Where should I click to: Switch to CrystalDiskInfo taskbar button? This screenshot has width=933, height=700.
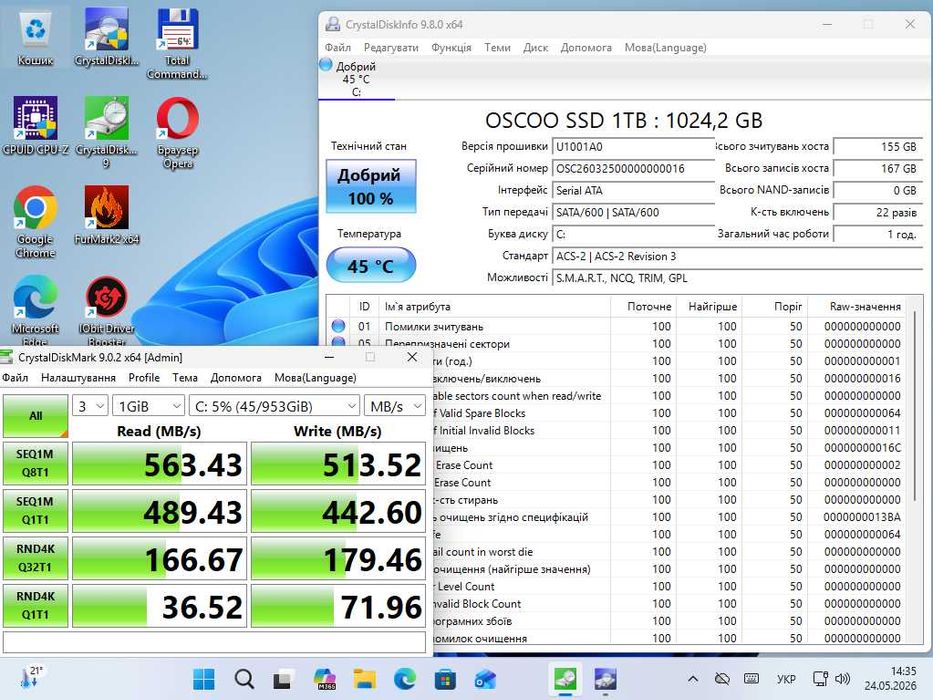605,679
